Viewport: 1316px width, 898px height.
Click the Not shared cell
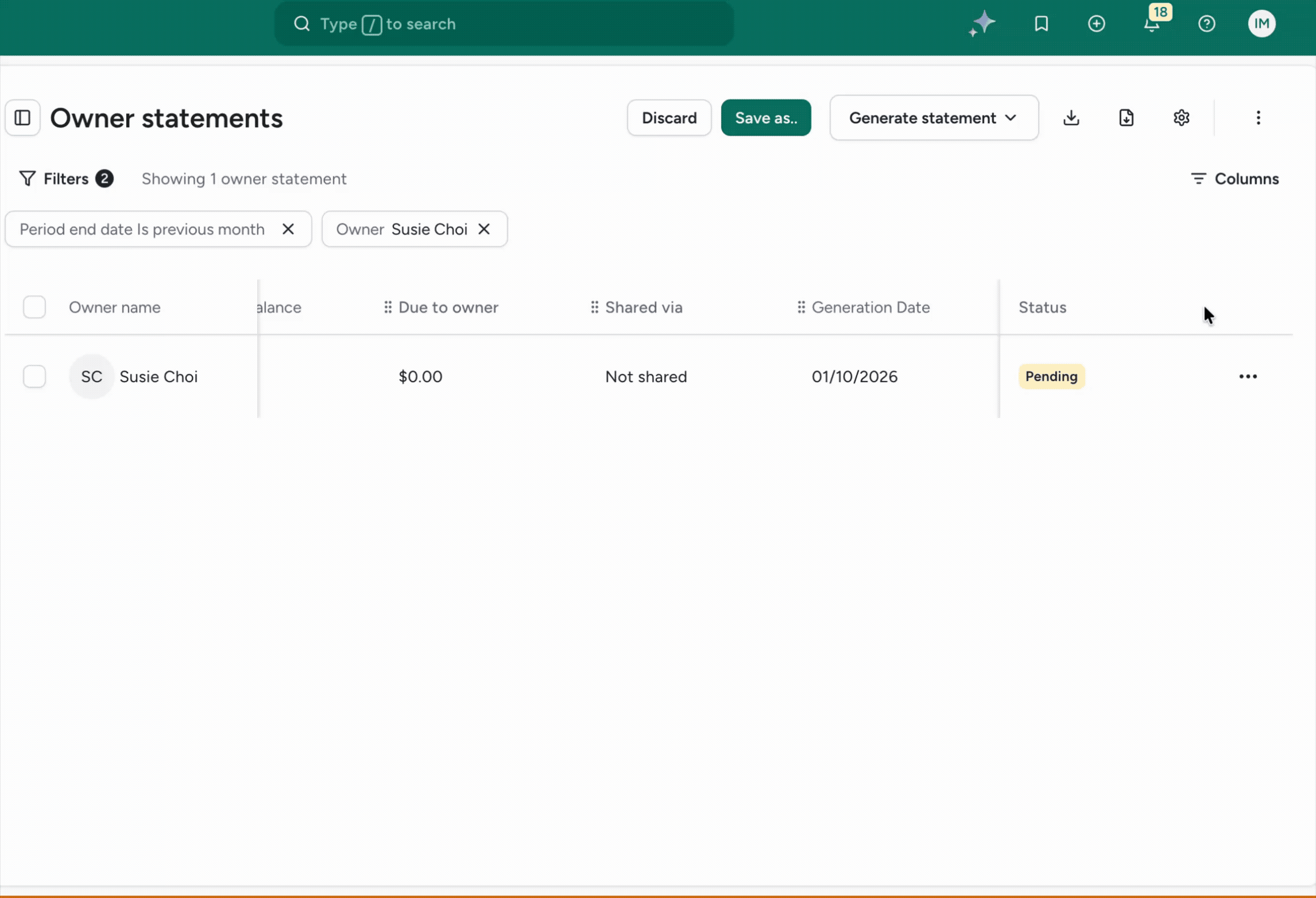click(646, 377)
